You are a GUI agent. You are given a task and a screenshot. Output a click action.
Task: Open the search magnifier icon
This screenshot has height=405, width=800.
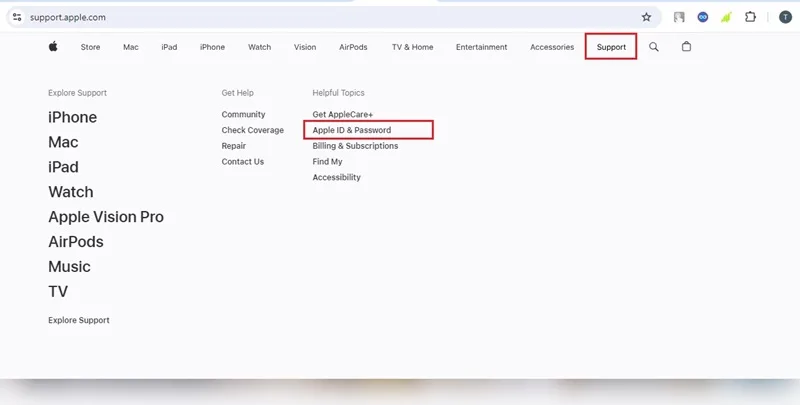(x=654, y=47)
